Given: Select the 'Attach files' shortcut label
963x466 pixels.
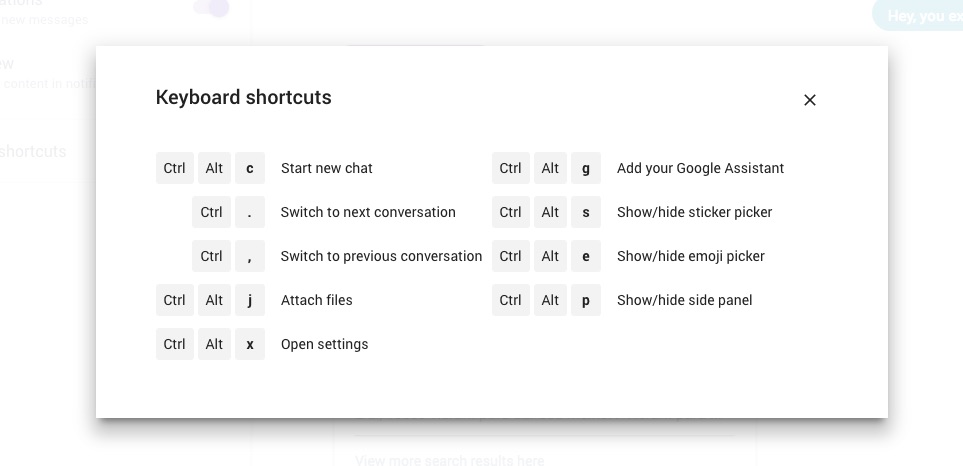Looking at the screenshot, I should pyautogui.click(x=316, y=300).
